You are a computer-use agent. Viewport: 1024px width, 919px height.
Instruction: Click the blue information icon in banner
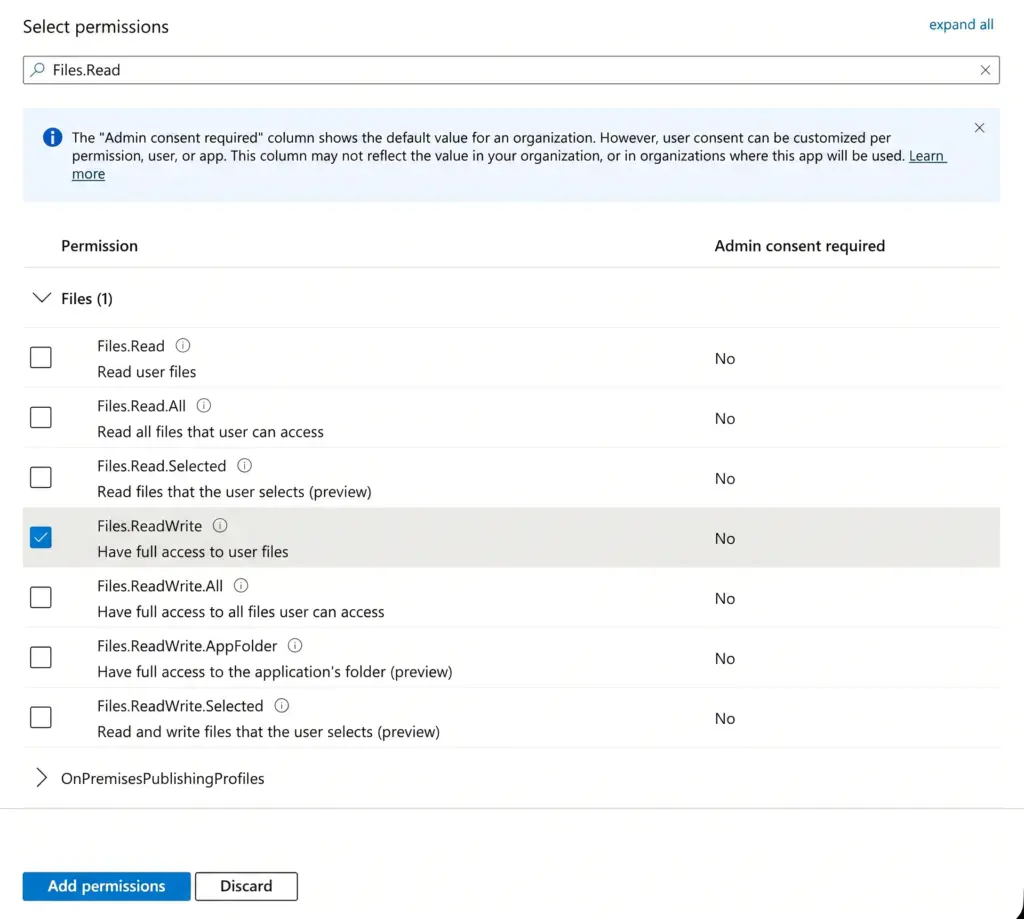click(x=52, y=137)
